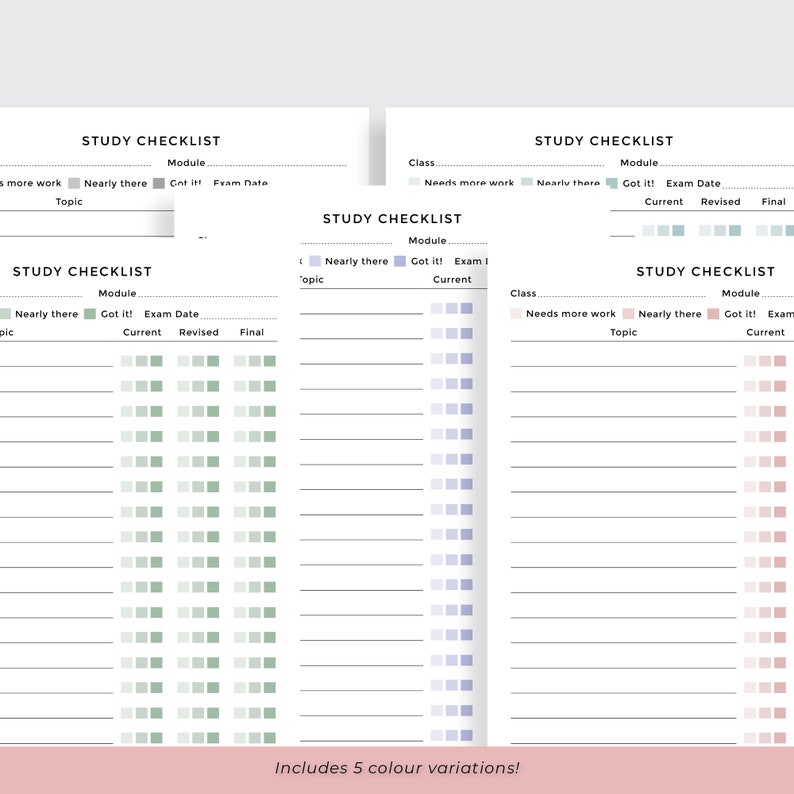Choose the pink 'Got it!' legend swatch
The width and height of the screenshot is (794, 794).
tap(713, 313)
